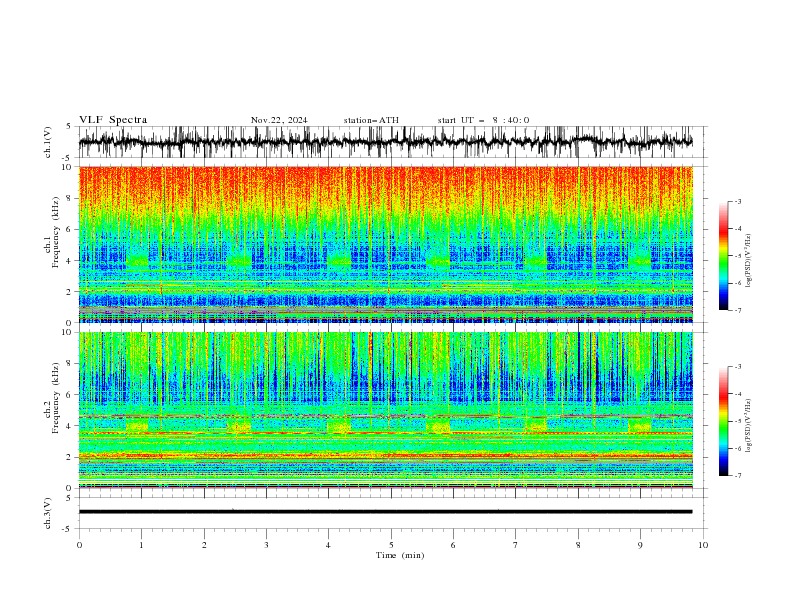Image resolution: width=792 pixels, height=612 pixels.
Task: Select the "Time (min)" x-axis label
Action: (x=400, y=555)
